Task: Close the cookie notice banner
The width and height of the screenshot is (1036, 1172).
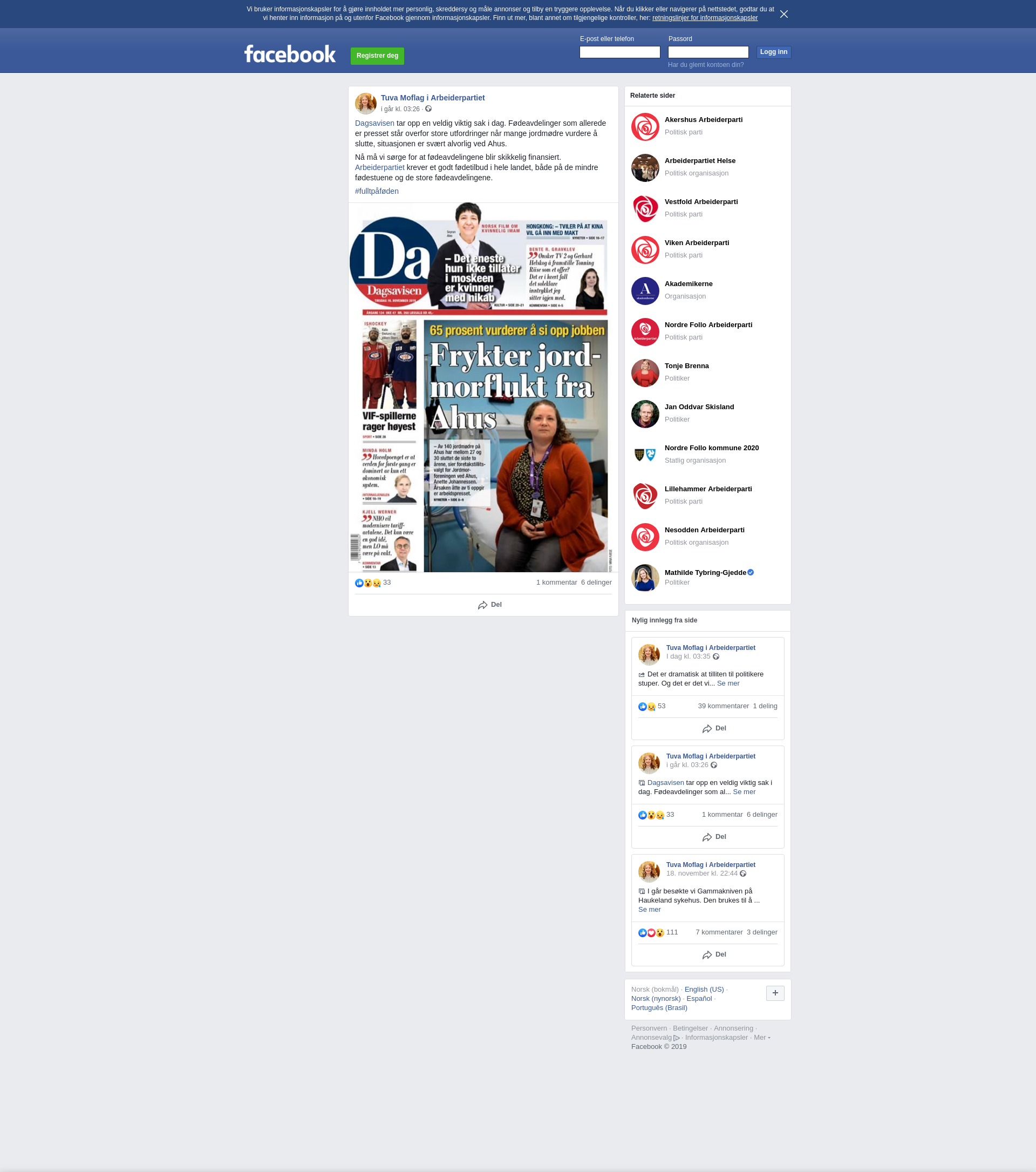Action: pos(784,13)
